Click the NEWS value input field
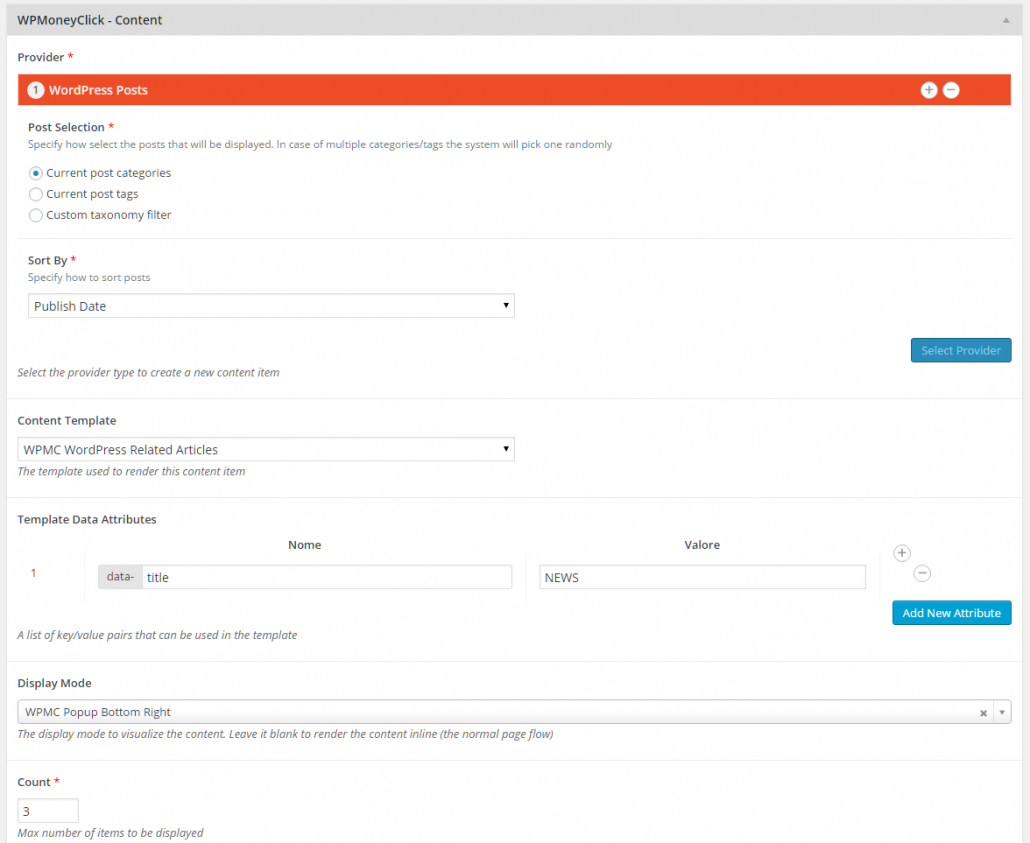The image size is (1030, 843). point(702,577)
